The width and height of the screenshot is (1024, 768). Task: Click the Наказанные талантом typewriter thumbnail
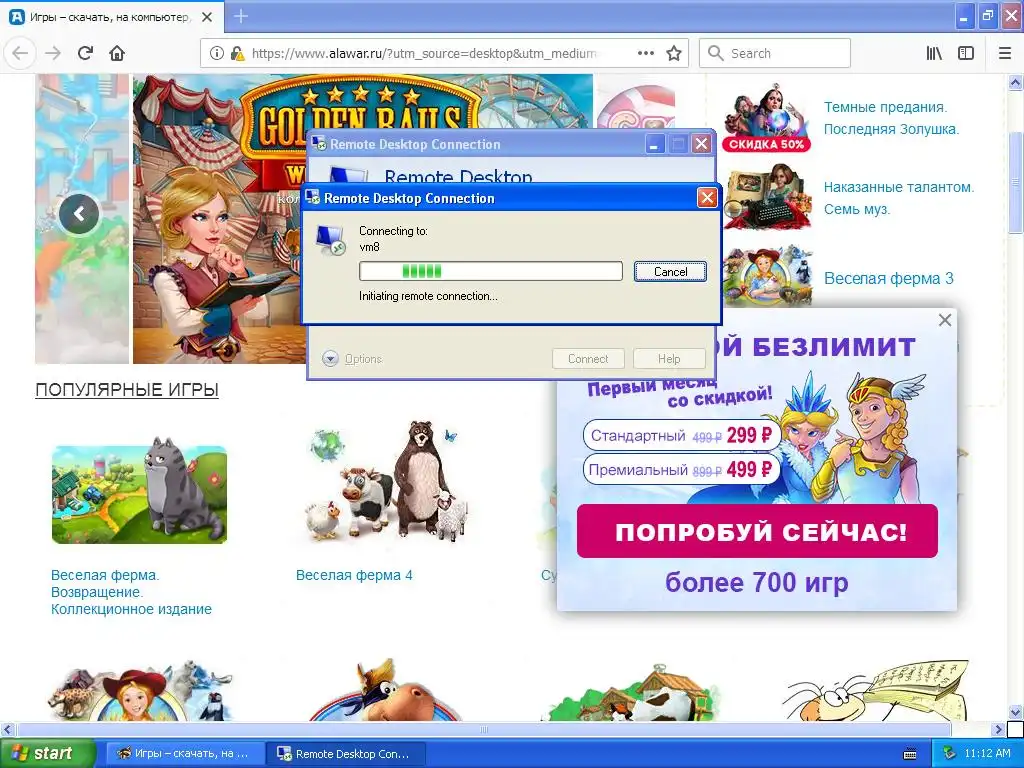(x=767, y=198)
